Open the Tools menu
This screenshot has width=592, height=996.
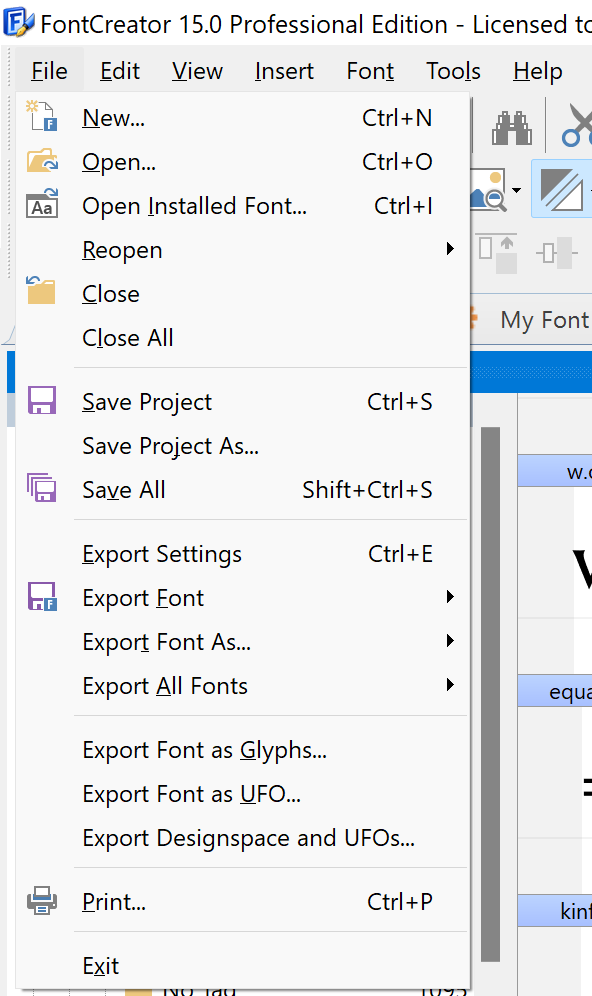tap(453, 71)
